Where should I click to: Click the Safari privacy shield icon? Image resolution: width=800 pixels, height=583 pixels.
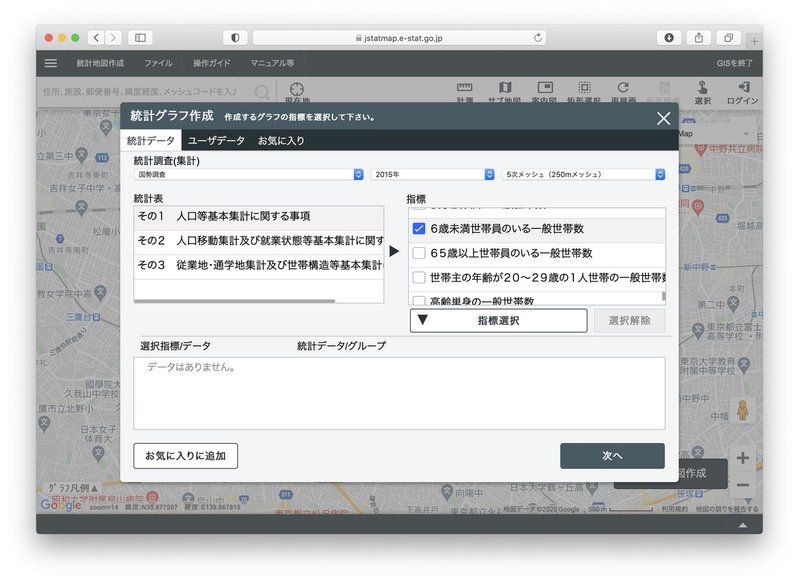coord(235,38)
